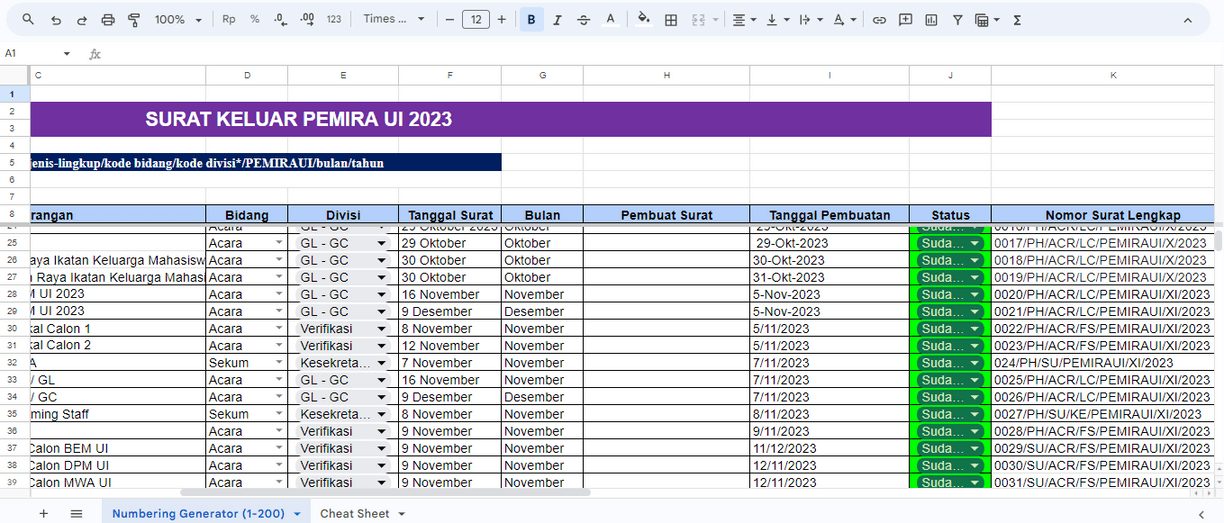Open vertical align options
The width and height of the screenshot is (1224, 523).
[x=778, y=20]
